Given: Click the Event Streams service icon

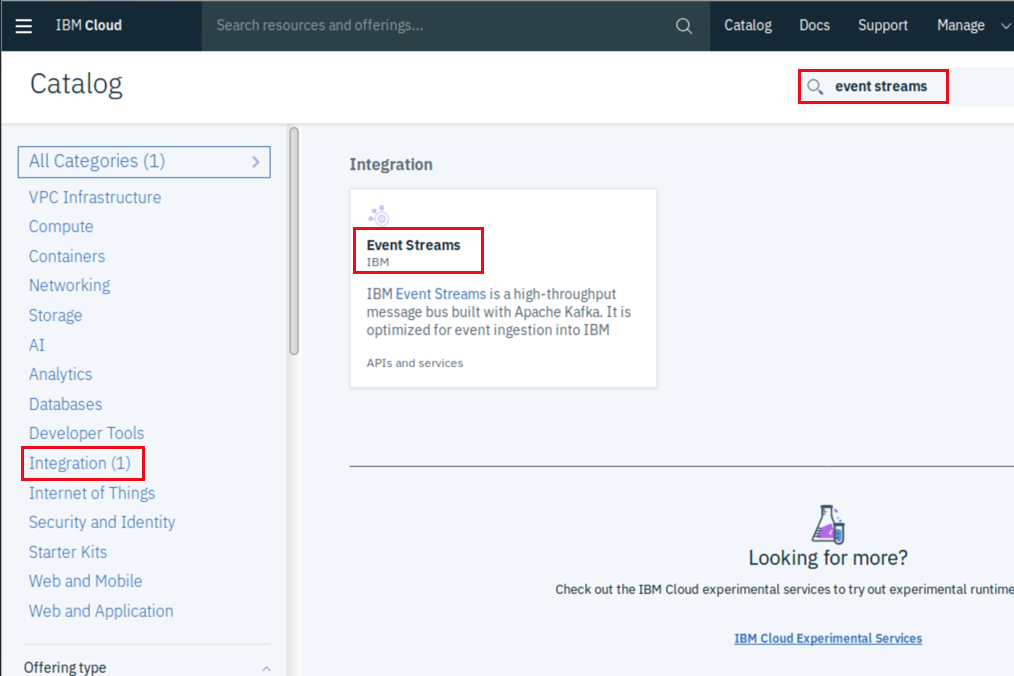Looking at the screenshot, I should pyautogui.click(x=379, y=215).
